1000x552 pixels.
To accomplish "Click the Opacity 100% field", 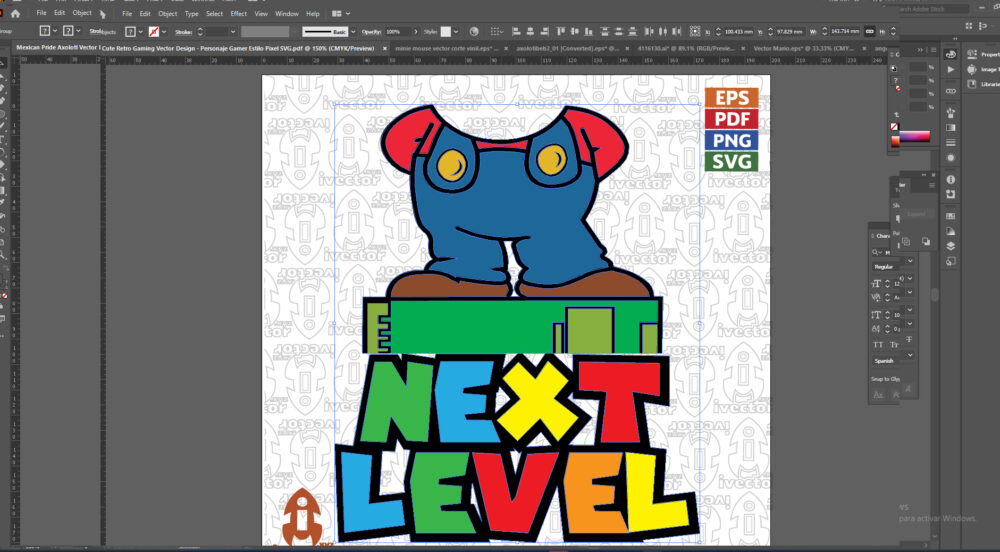I will (x=398, y=31).
